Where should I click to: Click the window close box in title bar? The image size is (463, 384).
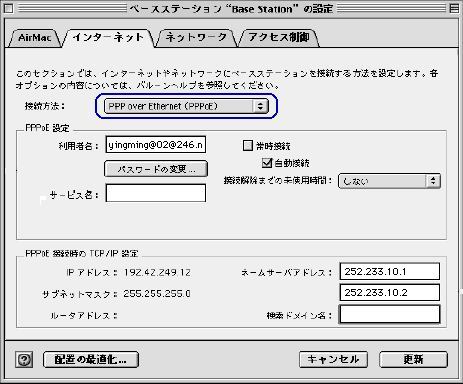9,8
